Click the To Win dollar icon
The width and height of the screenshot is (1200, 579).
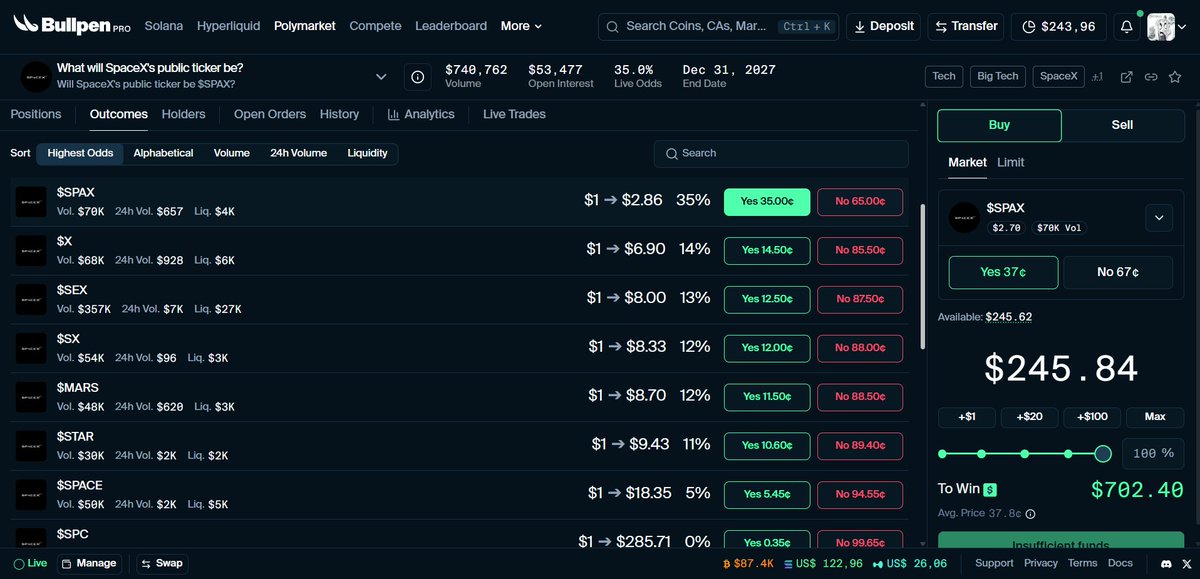(x=990, y=490)
